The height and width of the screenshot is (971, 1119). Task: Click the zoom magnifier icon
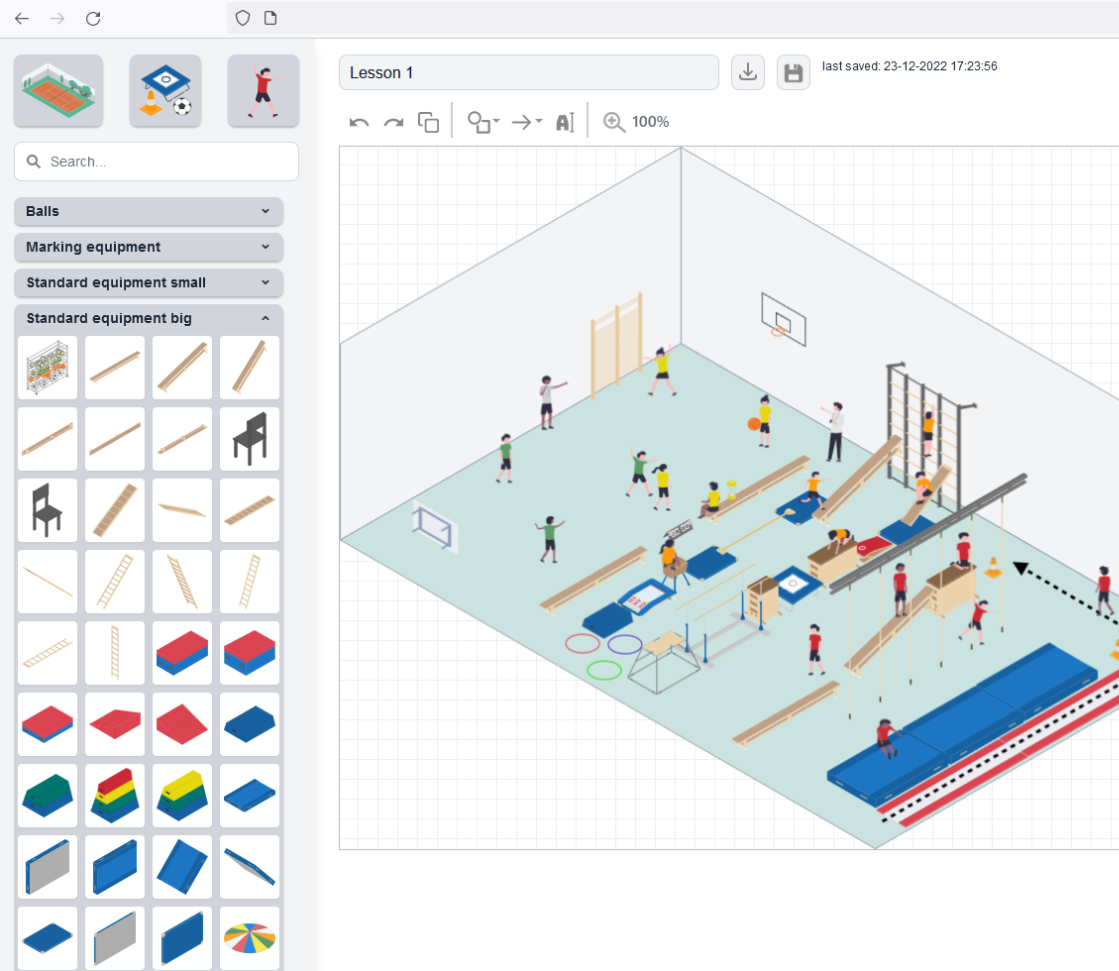614,122
